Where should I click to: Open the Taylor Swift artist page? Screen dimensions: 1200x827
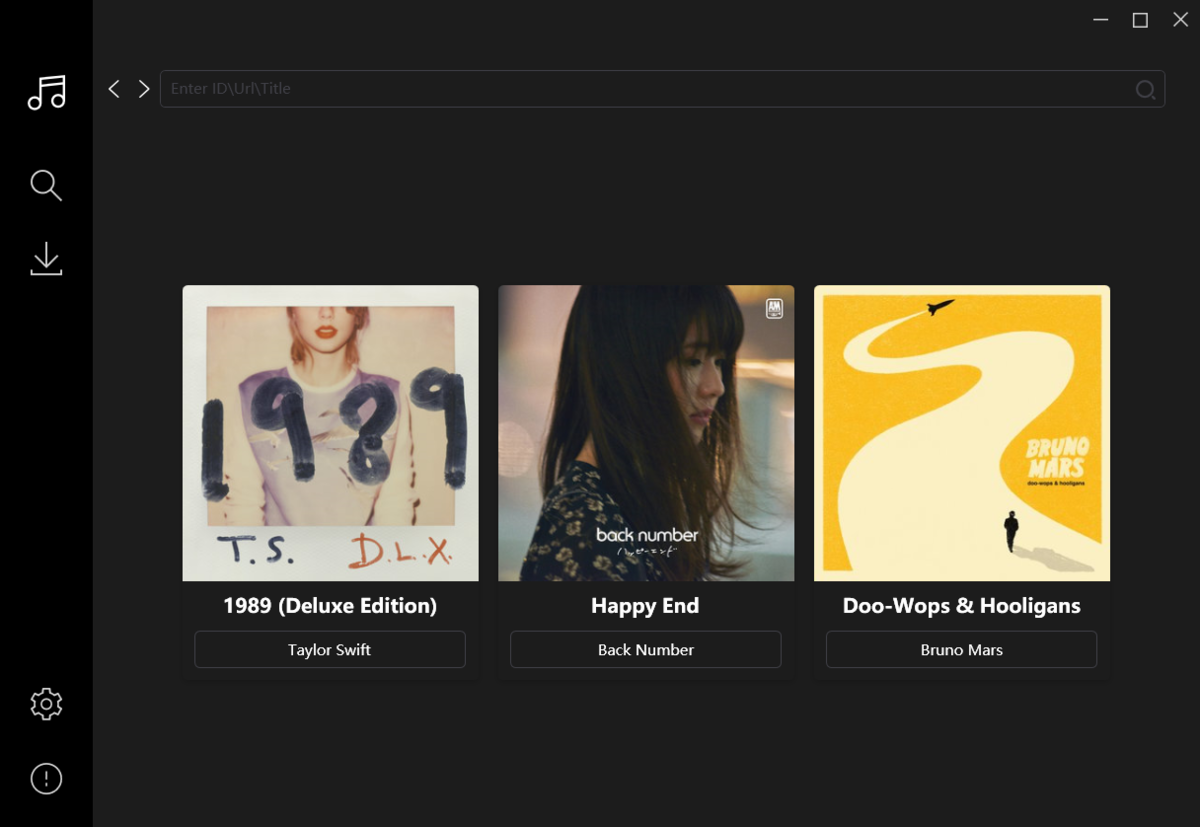click(330, 649)
